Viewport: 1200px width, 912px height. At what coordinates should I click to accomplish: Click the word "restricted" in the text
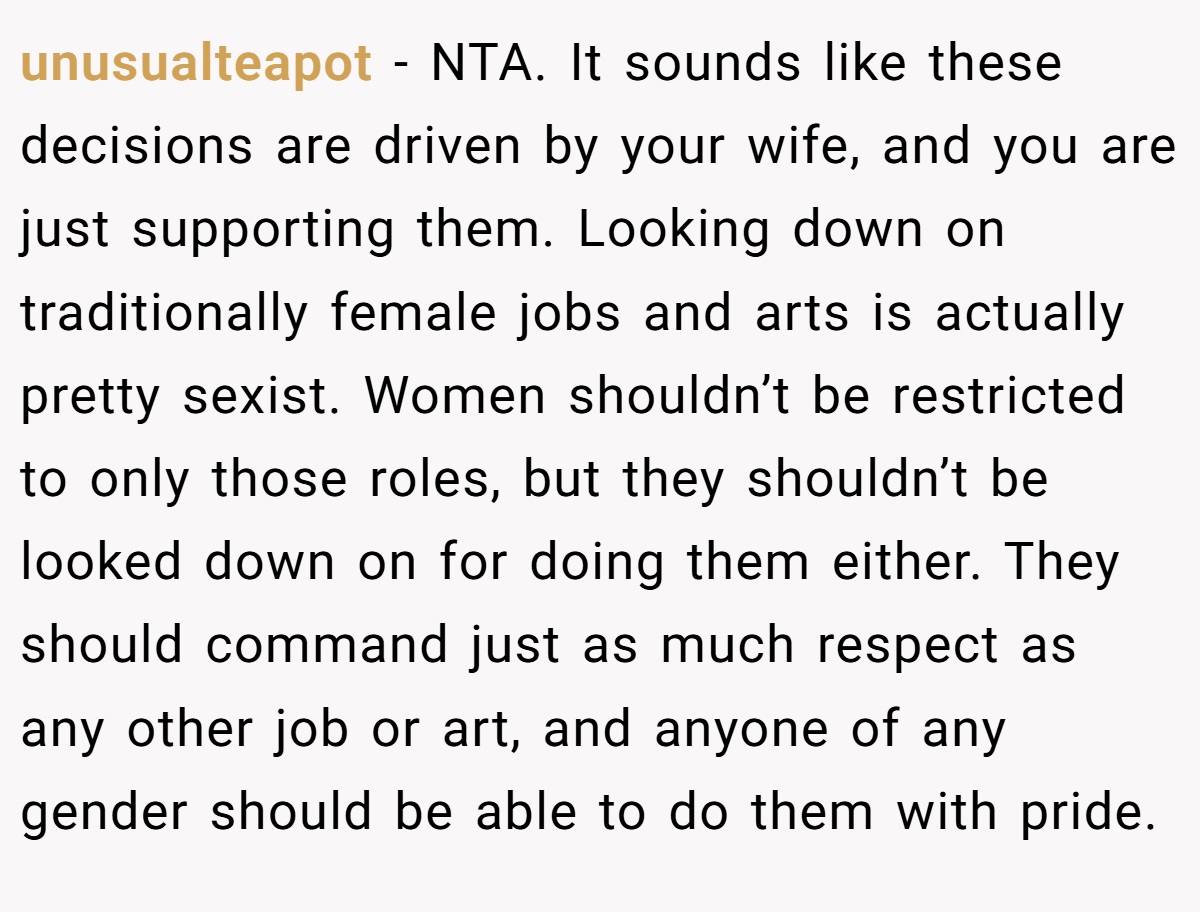tap(1008, 396)
